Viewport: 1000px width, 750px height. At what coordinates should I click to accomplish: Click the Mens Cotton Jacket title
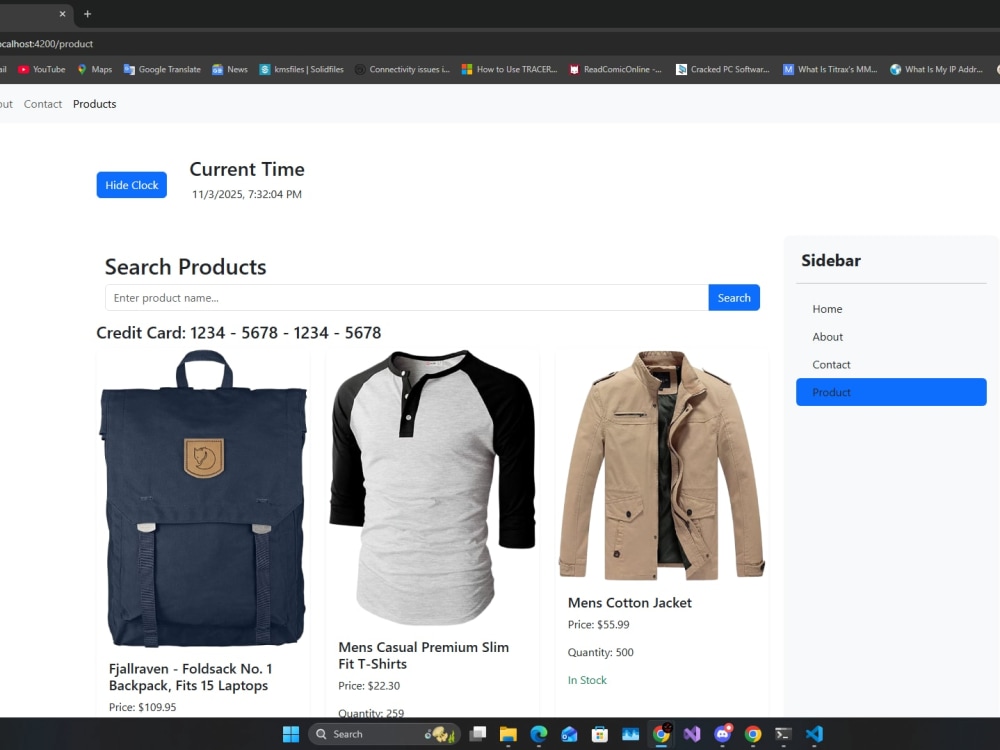point(629,603)
